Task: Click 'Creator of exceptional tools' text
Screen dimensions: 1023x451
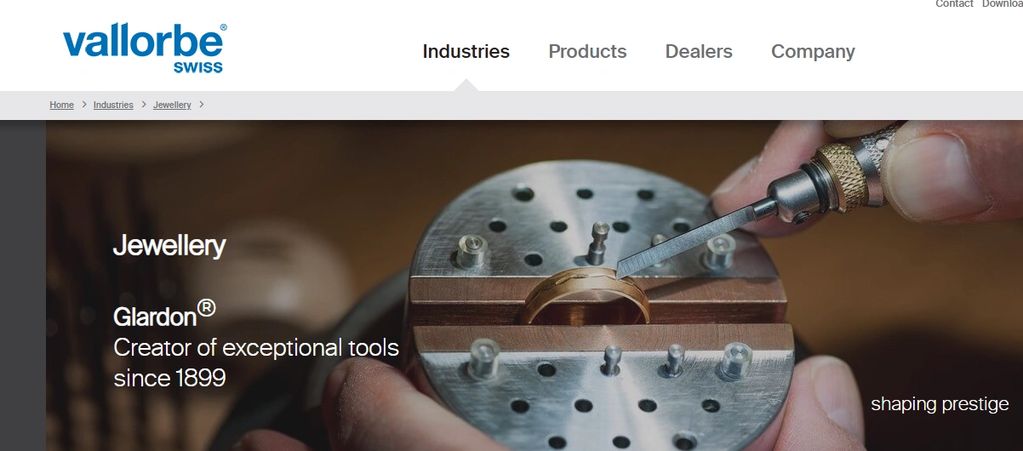Action: (x=256, y=348)
